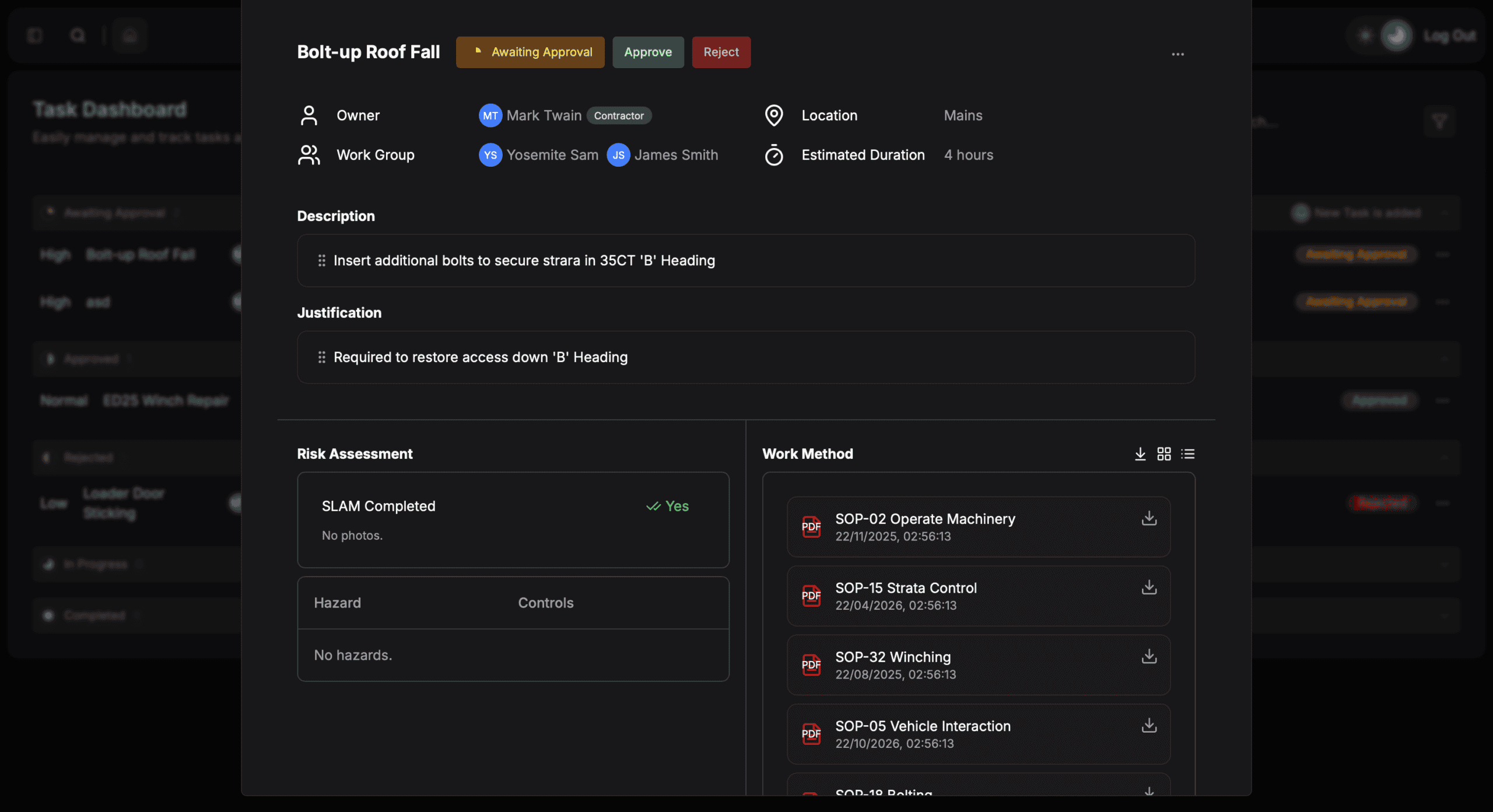The height and width of the screenshot is (812, 1493).
Task: Click the search icon in the background top bar
Action: click(78, 36)
